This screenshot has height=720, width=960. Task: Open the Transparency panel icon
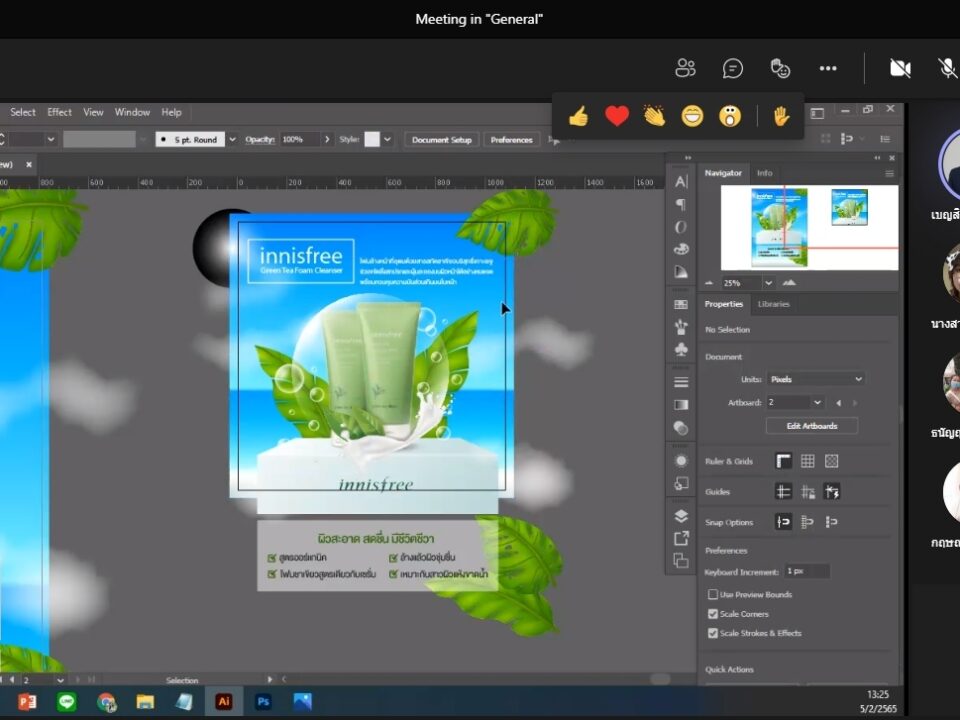coord(681,427)
